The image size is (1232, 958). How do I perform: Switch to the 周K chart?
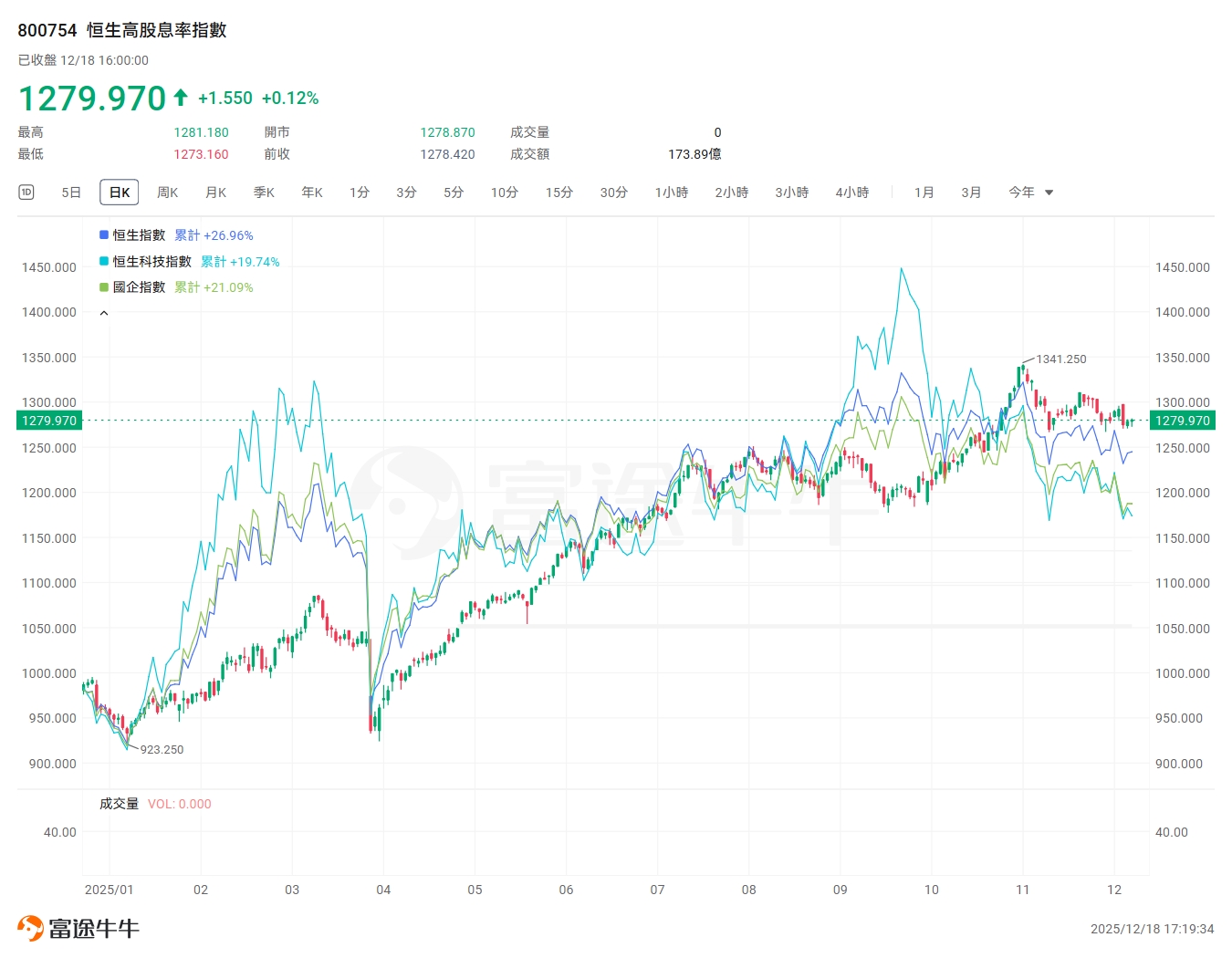click(168, 193)
